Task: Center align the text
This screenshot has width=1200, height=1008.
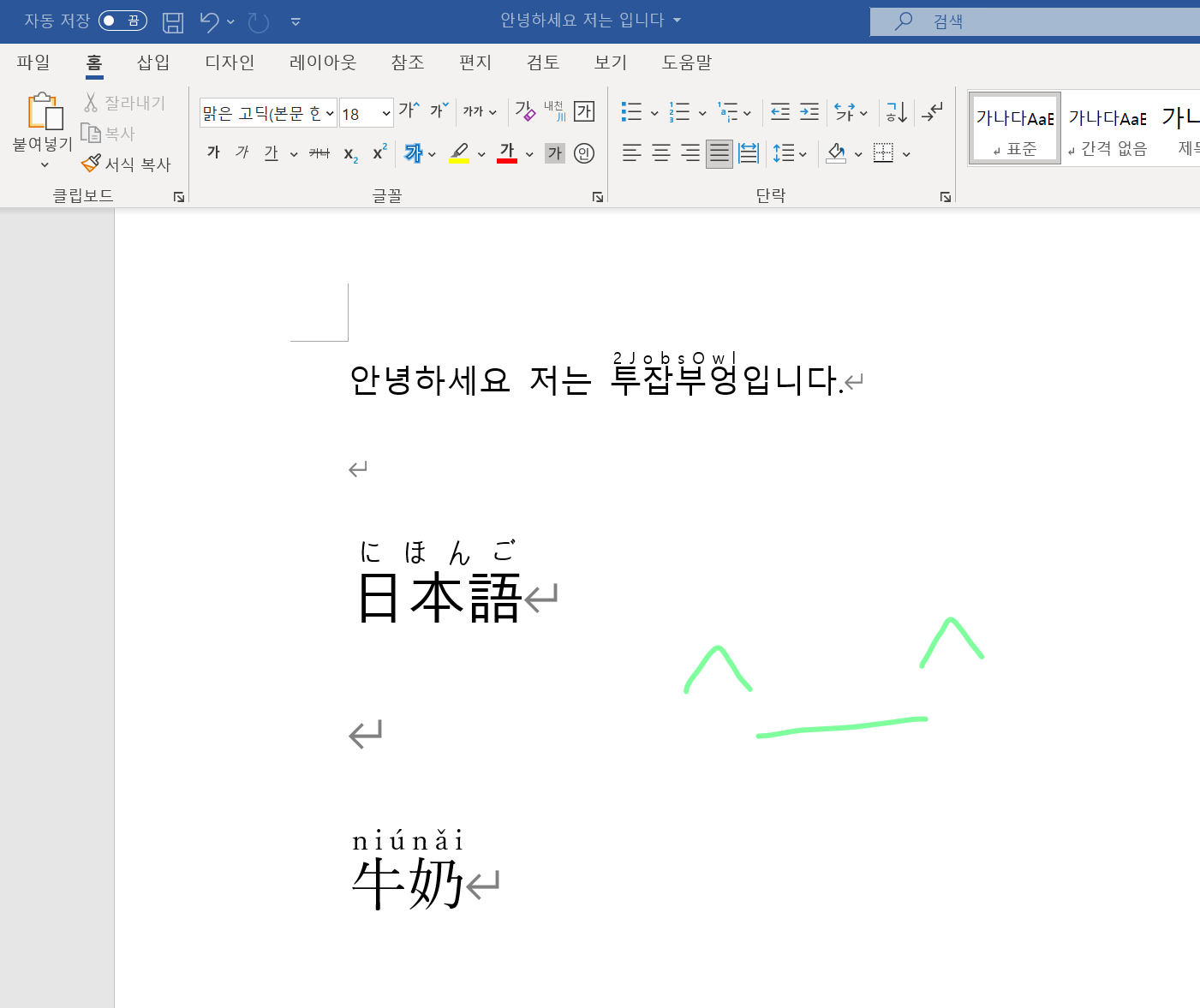Action: point(661,153)
